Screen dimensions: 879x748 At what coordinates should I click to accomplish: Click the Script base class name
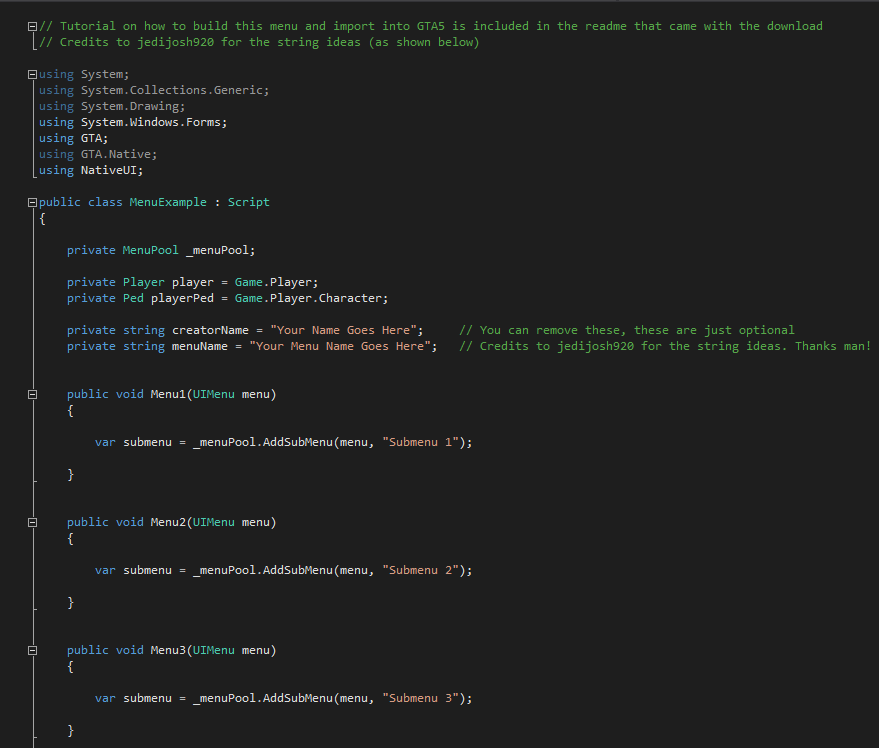click(x=248, y=202)
